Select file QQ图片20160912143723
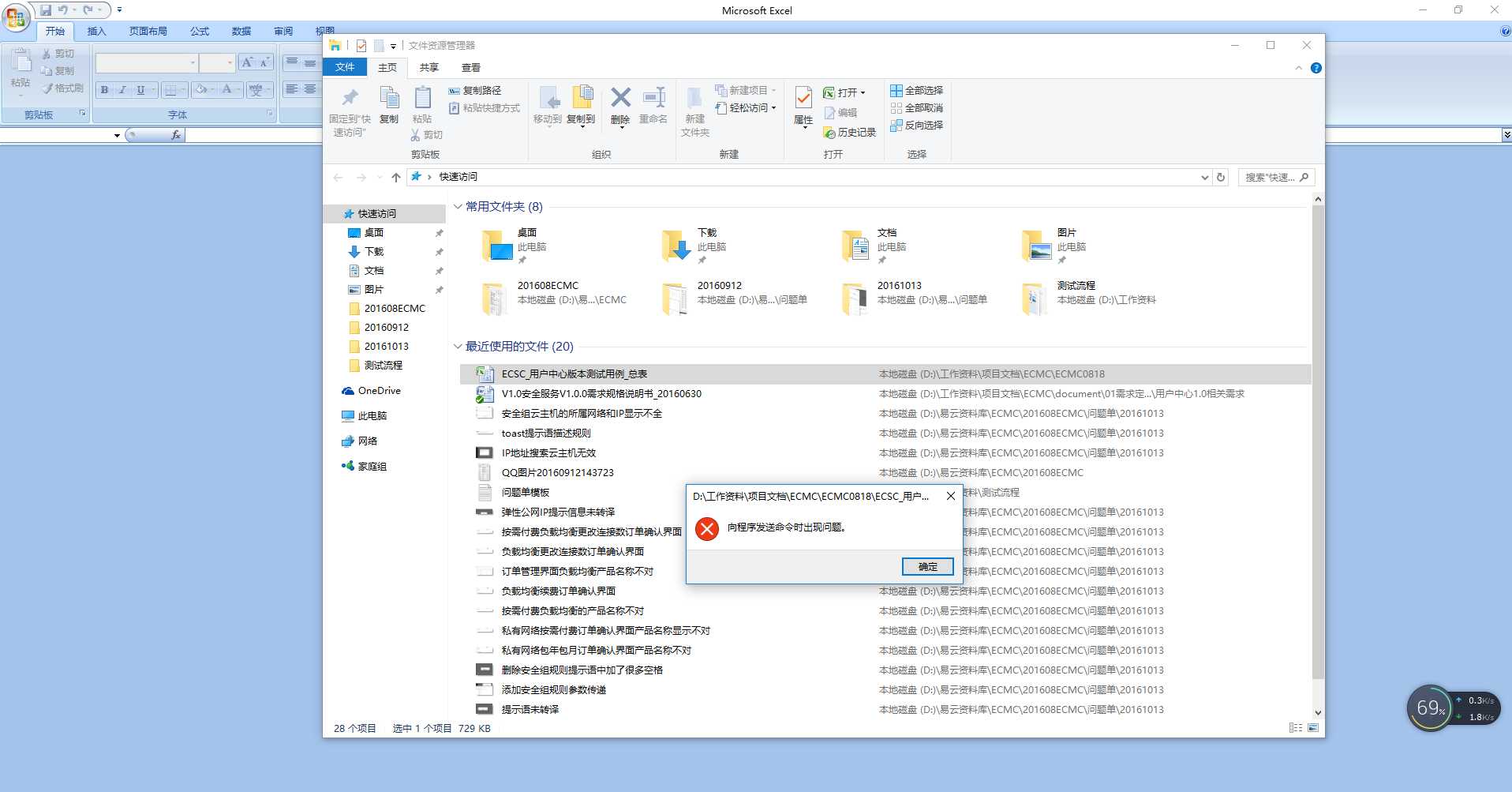The height and width of the screenshot is (792, 1512). point(557,473)
